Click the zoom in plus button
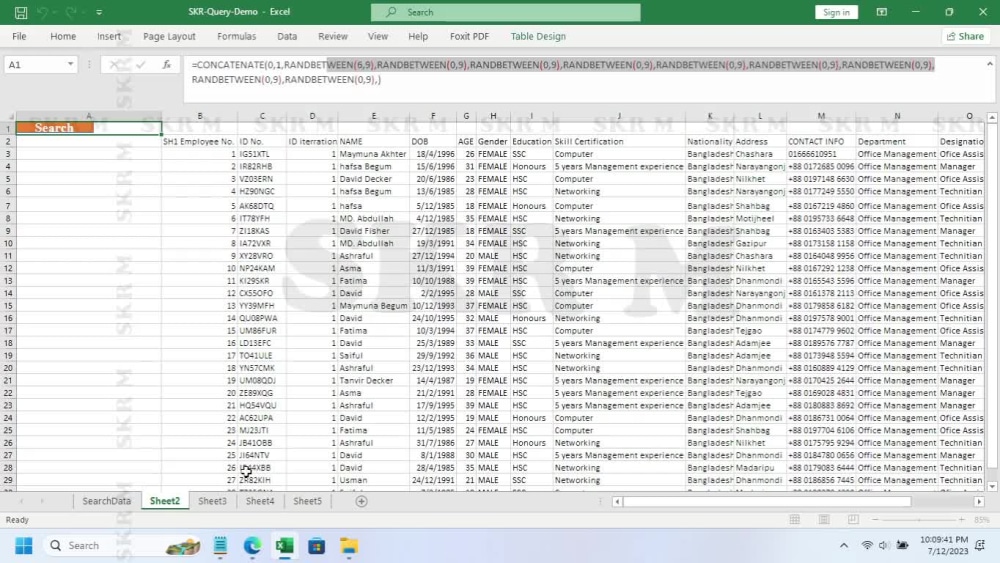 (962, 520)
